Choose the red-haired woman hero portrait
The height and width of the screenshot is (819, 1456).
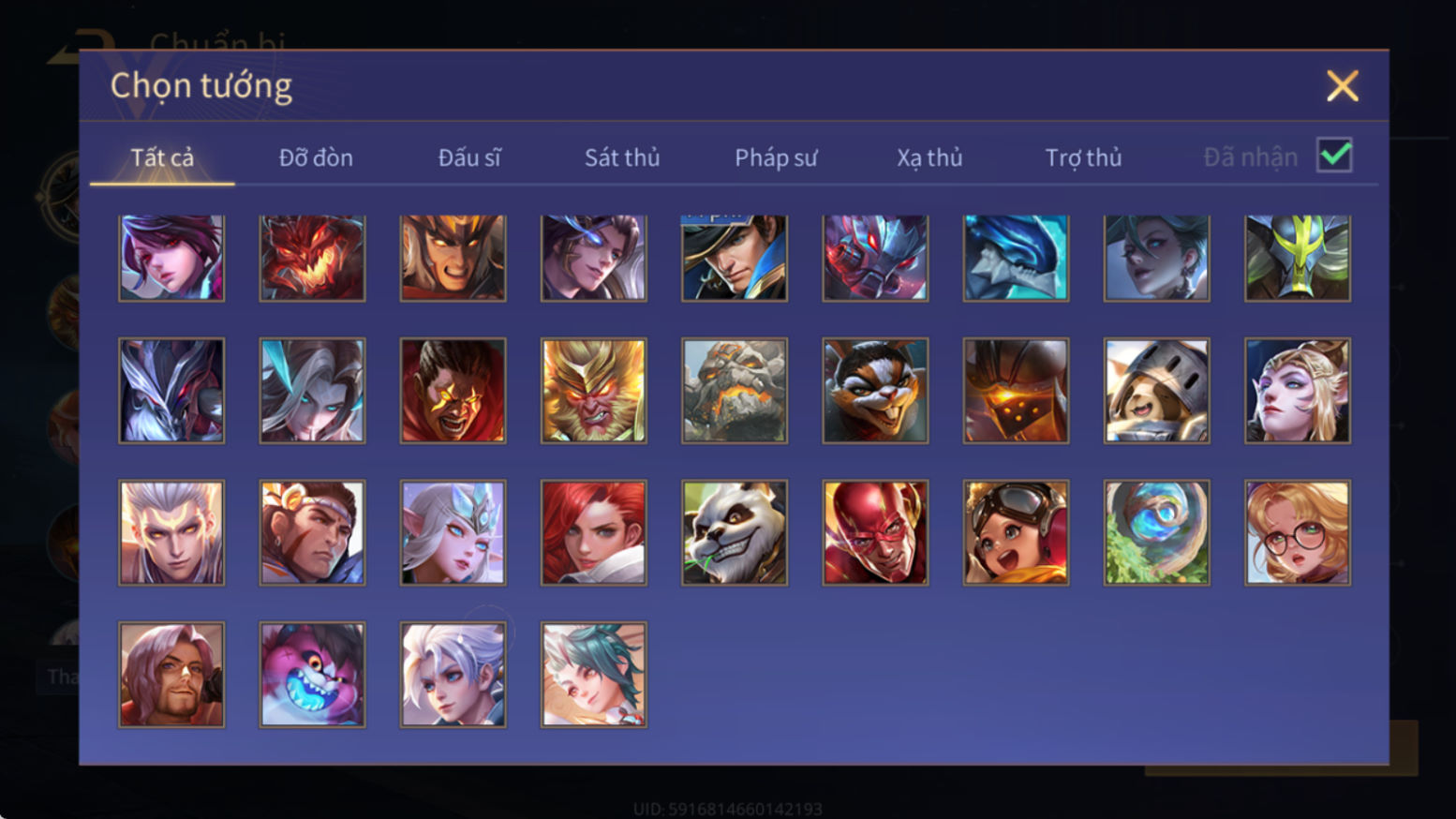tap(594, 532)
